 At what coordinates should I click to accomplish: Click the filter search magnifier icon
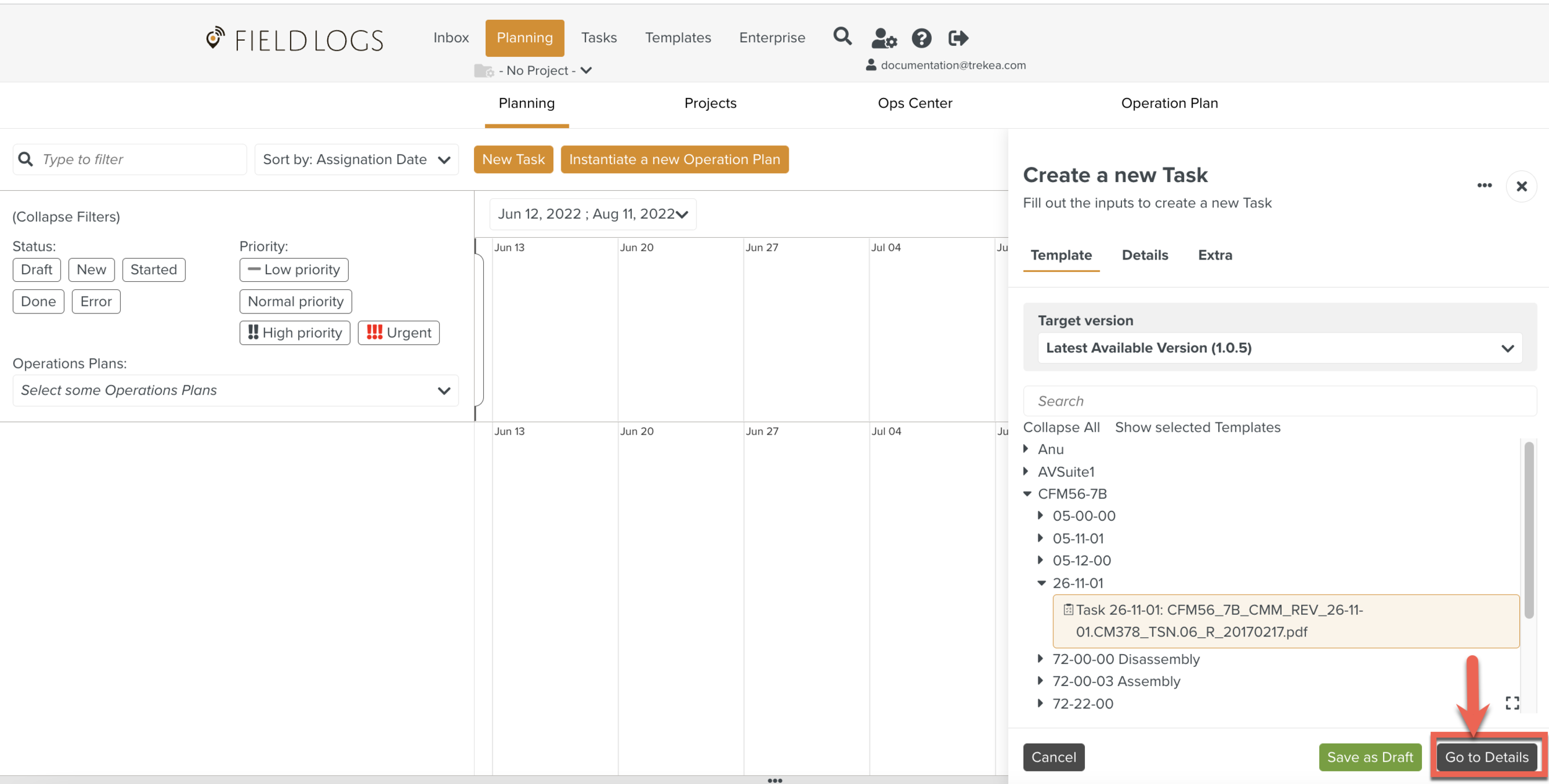[25, 159]
